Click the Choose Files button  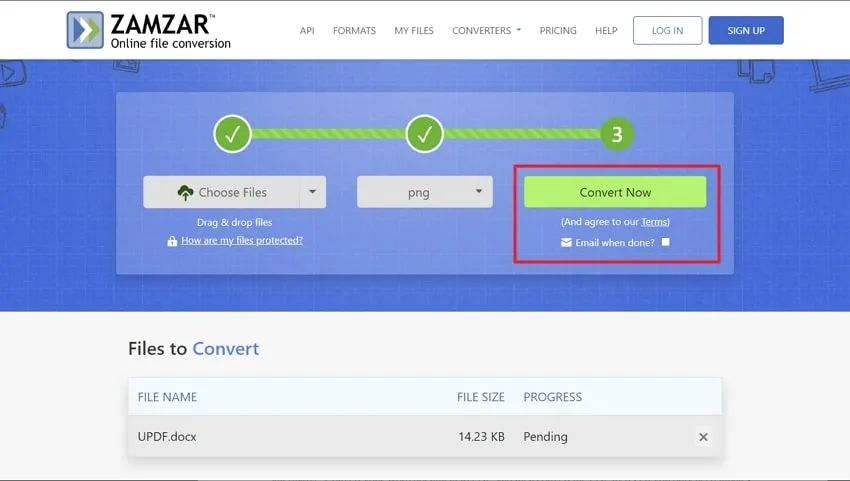[221, 192]
